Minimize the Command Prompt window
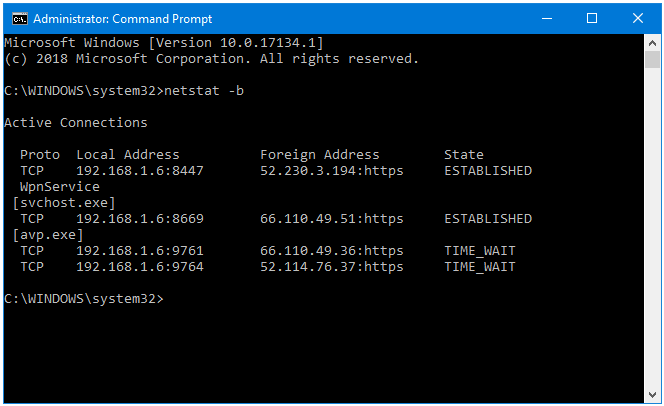664x406 pixels. pos(547,19)
